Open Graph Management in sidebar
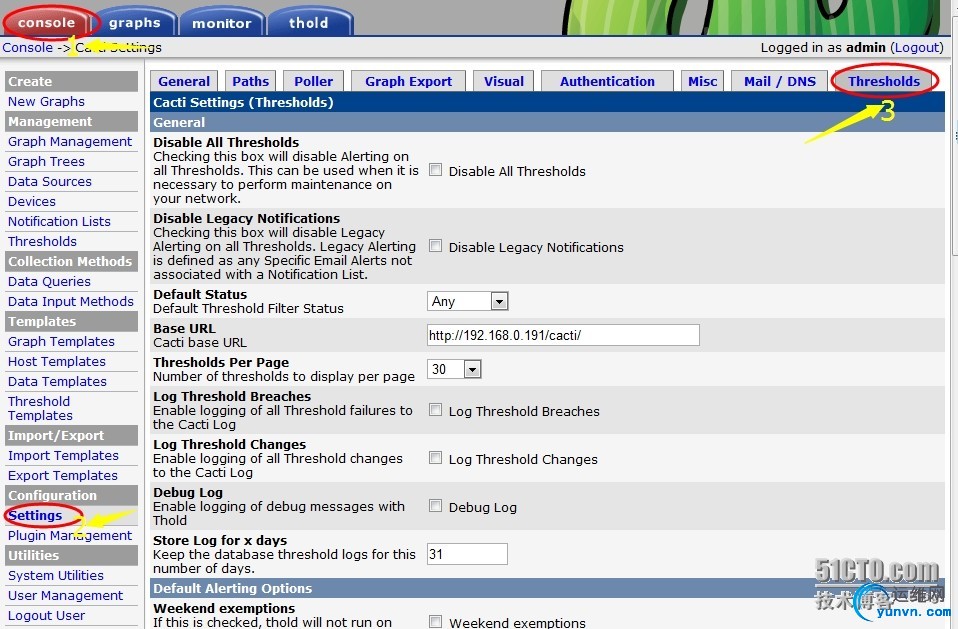The width and height of the screenshot is (958, 629). (x=70, y=141)
